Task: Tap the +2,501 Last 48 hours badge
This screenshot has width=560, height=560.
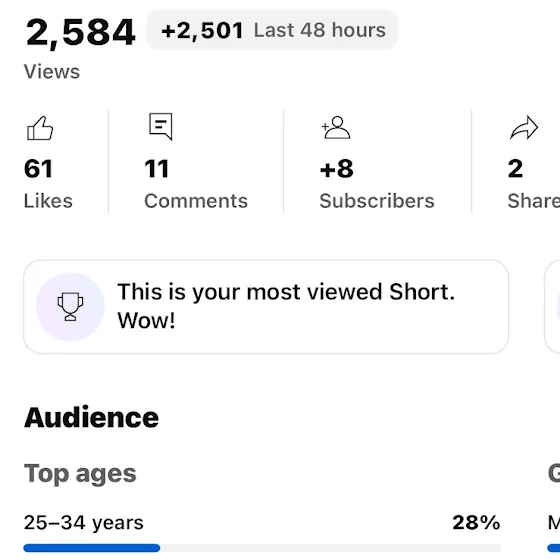Action: pyautogui.click(x=272, y=30)
